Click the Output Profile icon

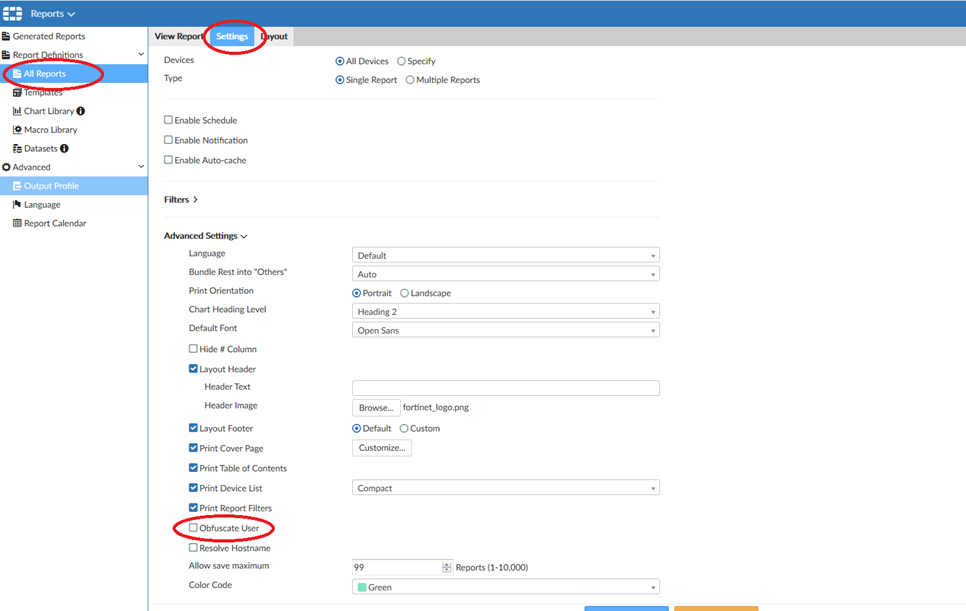click(x=17, y=185)
